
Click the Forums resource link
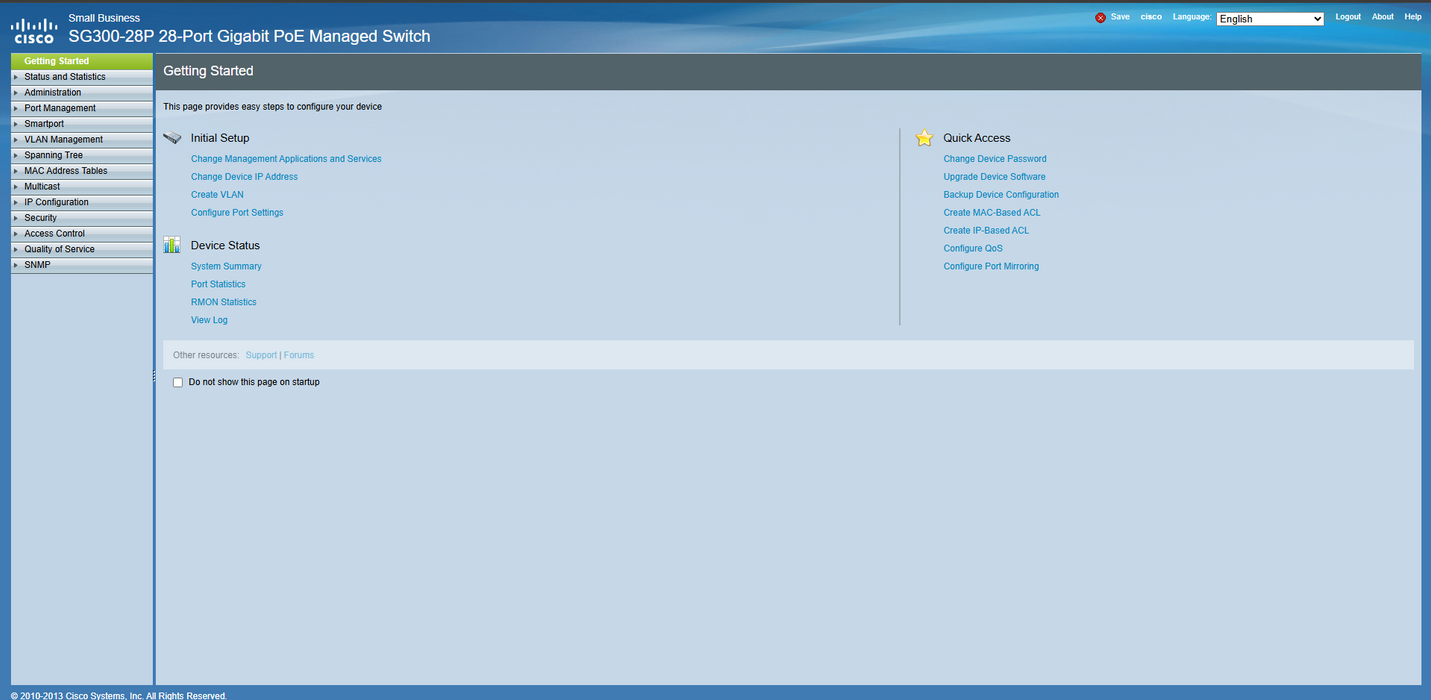pyautogui.click(x=299, y=355)
